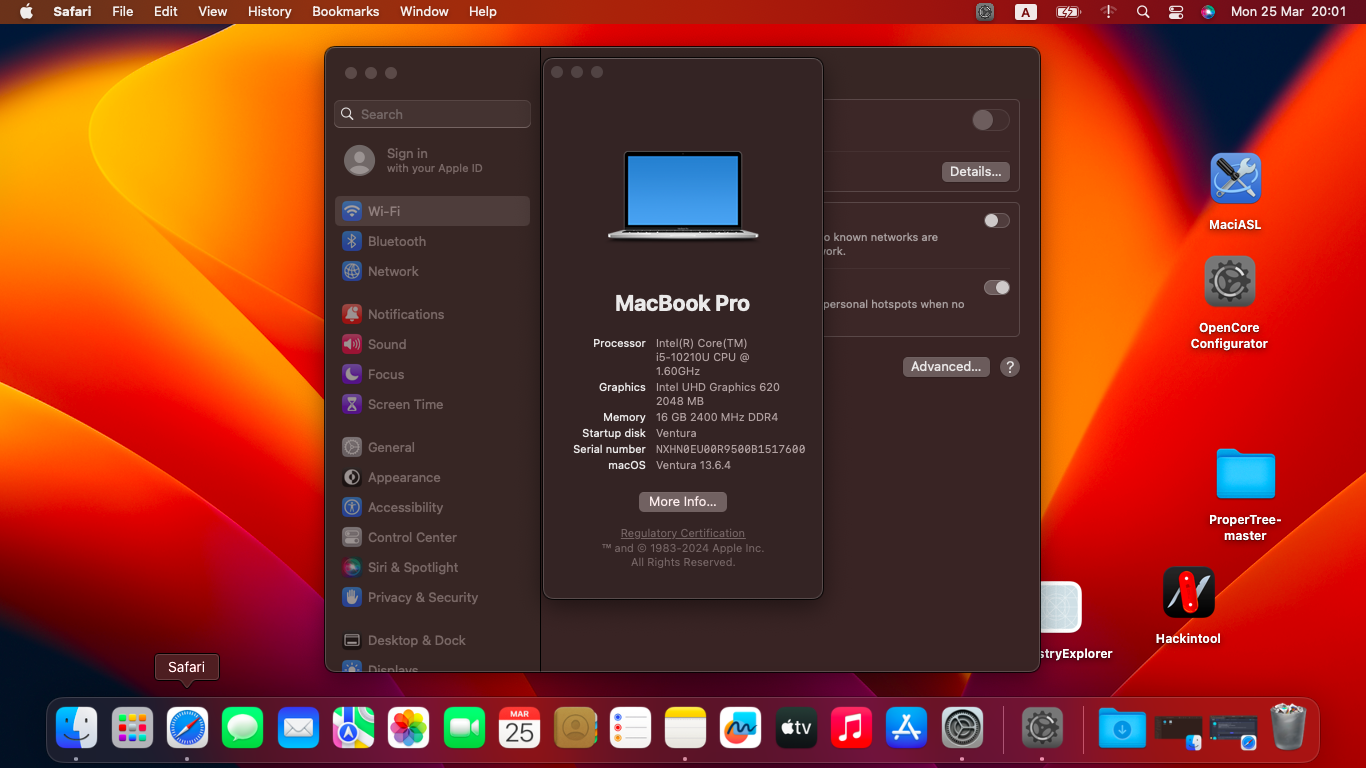The height and width of the screenshot is (768, 1366).
Task: Open the Bookmarks menu
Action: click(x=345, y=11)
